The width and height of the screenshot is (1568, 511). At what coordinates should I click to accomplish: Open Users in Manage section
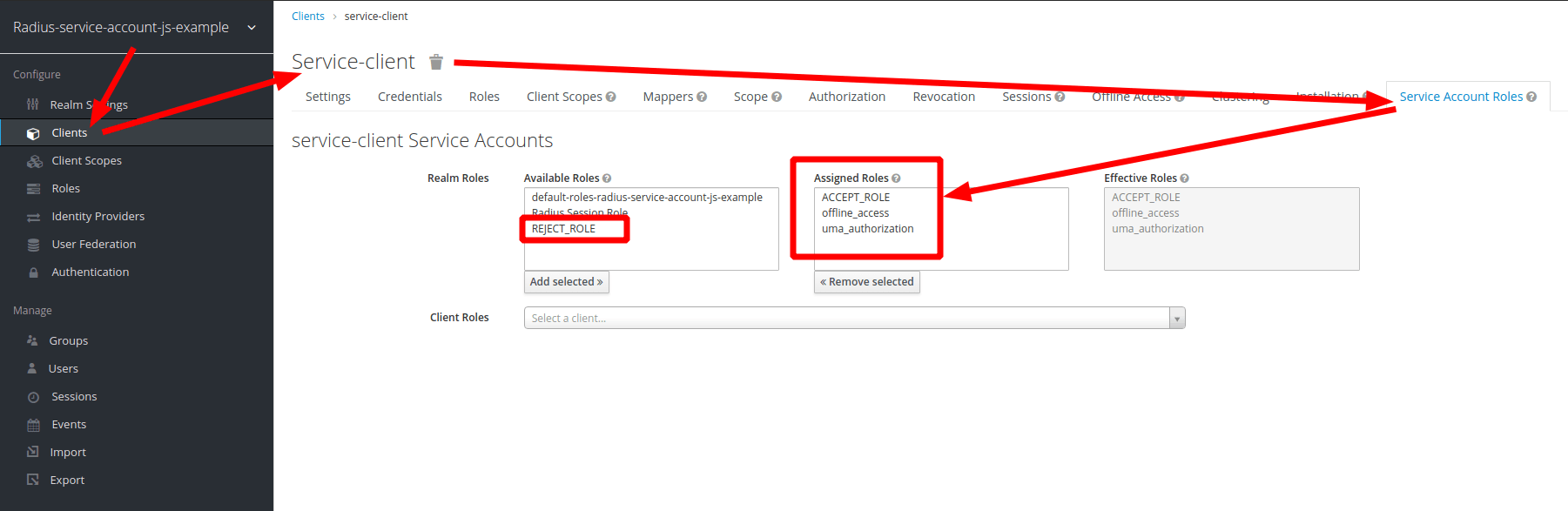(x=63, y=368)
